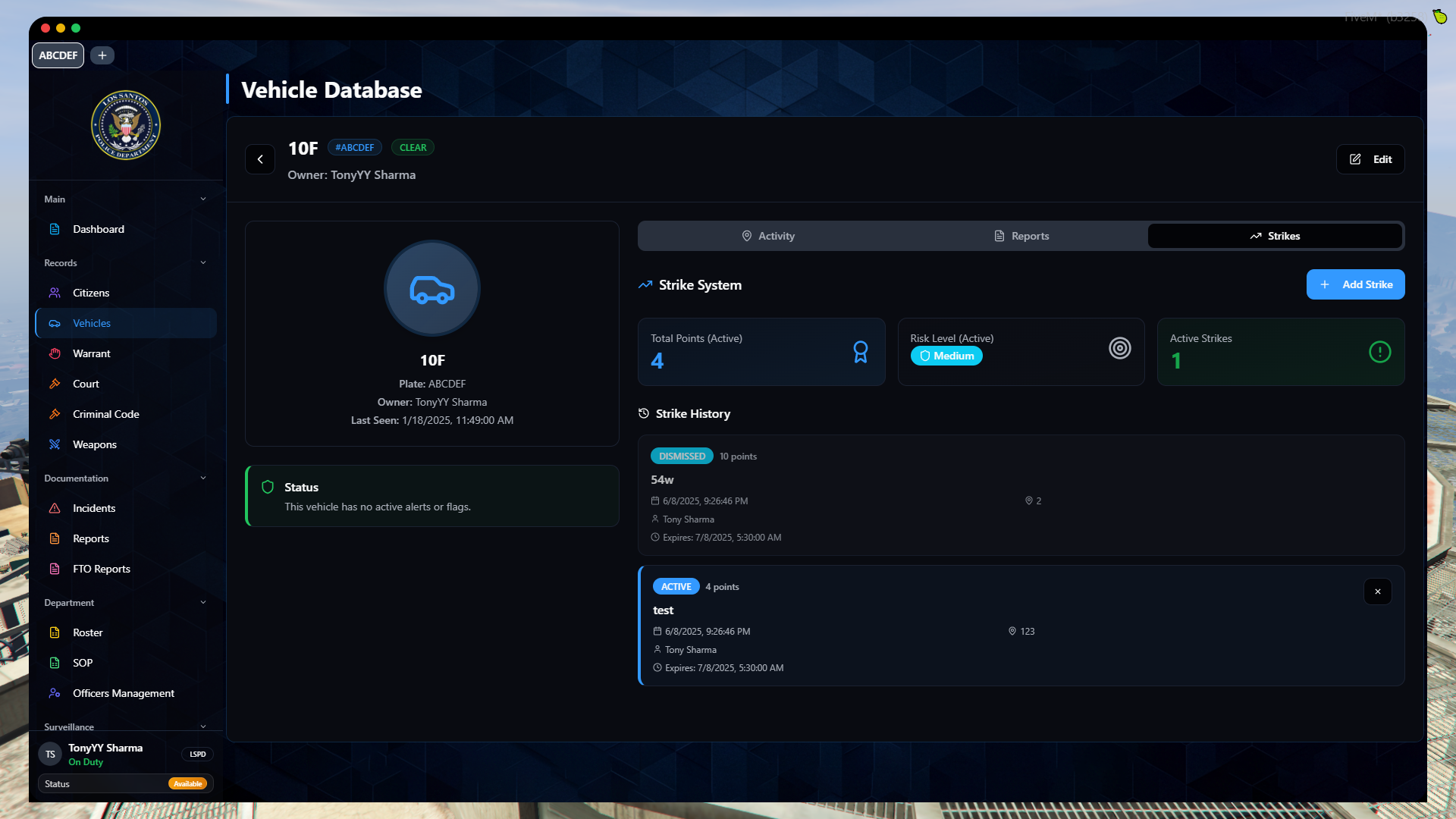Open the Activity tab
Screen dimensions: 1456x819
[769, 236]
